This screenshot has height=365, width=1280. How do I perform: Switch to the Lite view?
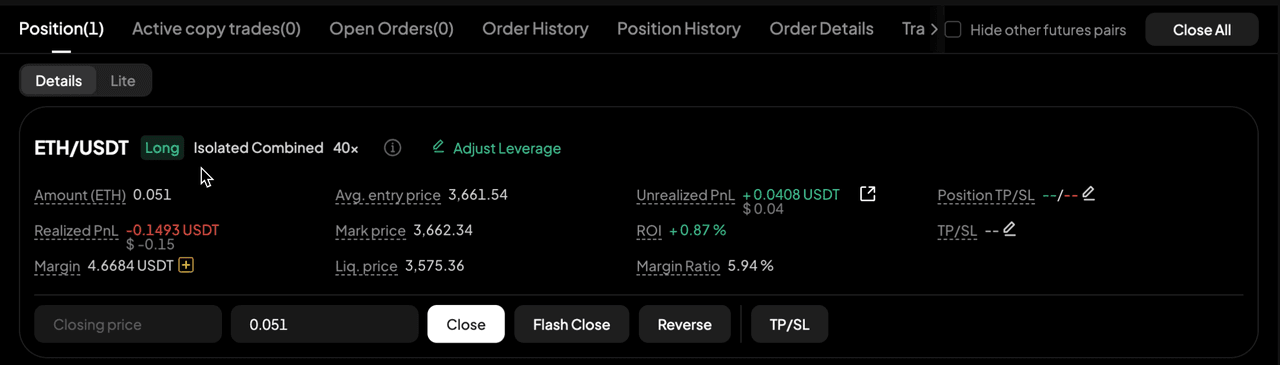(123, 81)
